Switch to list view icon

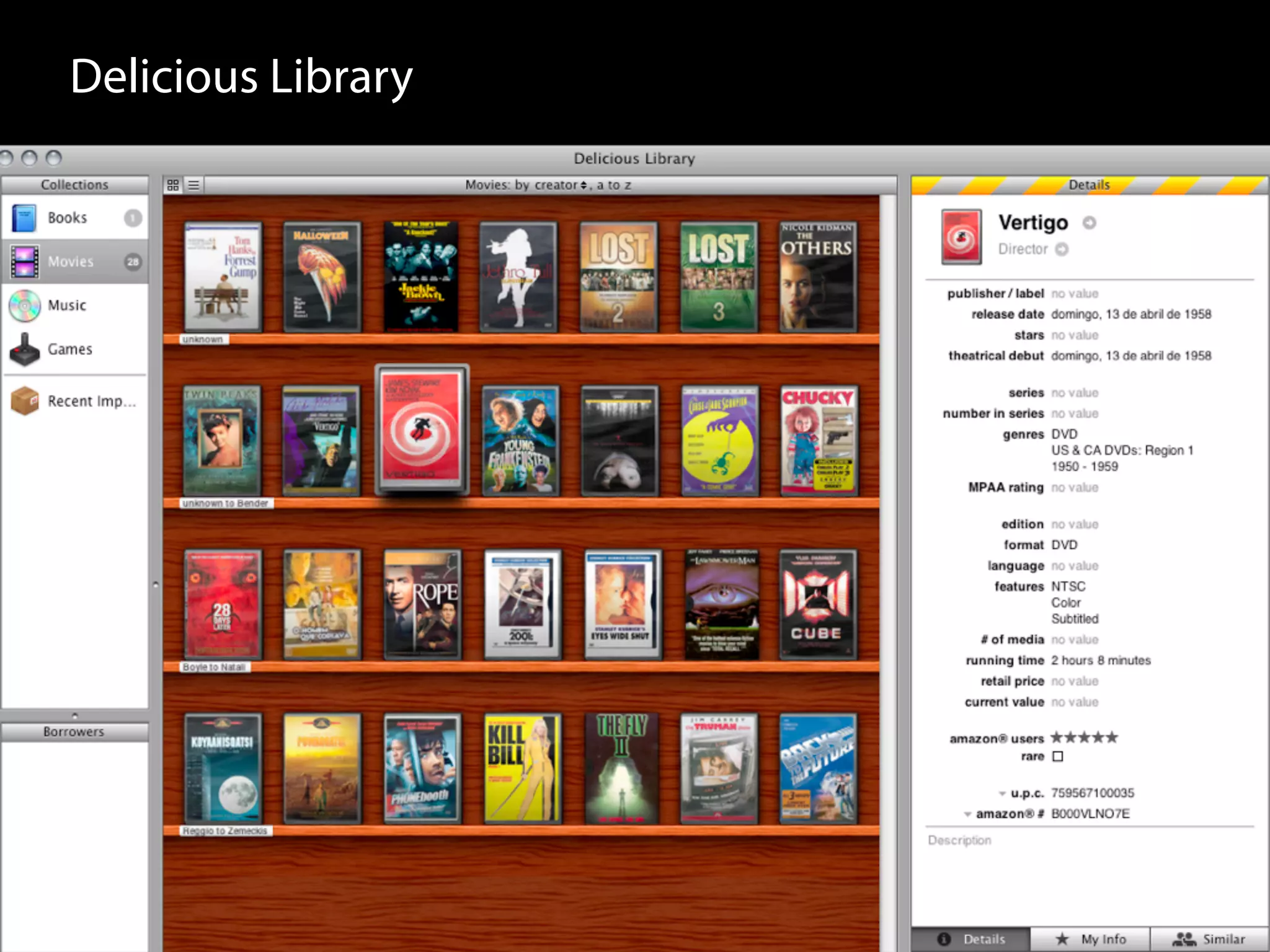[194, 185]
